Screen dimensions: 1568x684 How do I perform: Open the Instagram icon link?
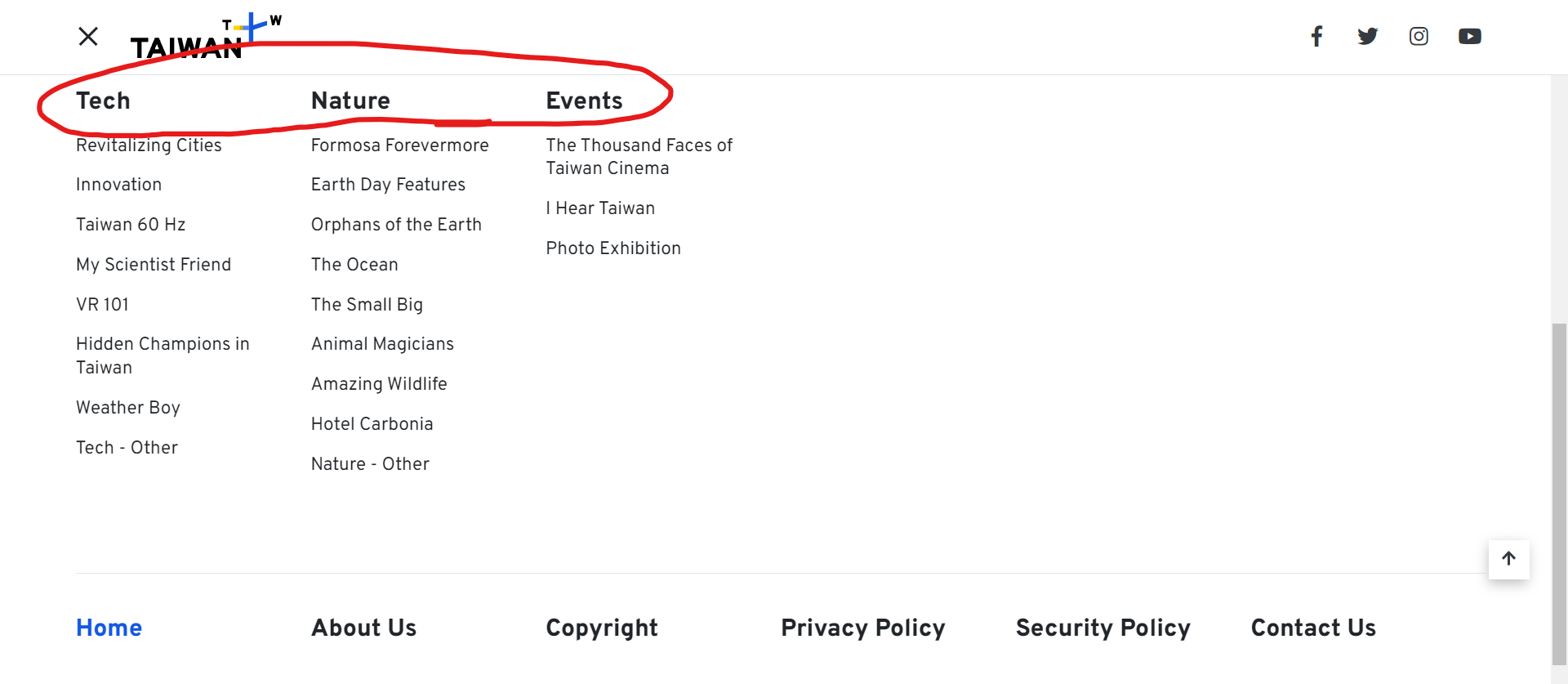pos(1419,36)
